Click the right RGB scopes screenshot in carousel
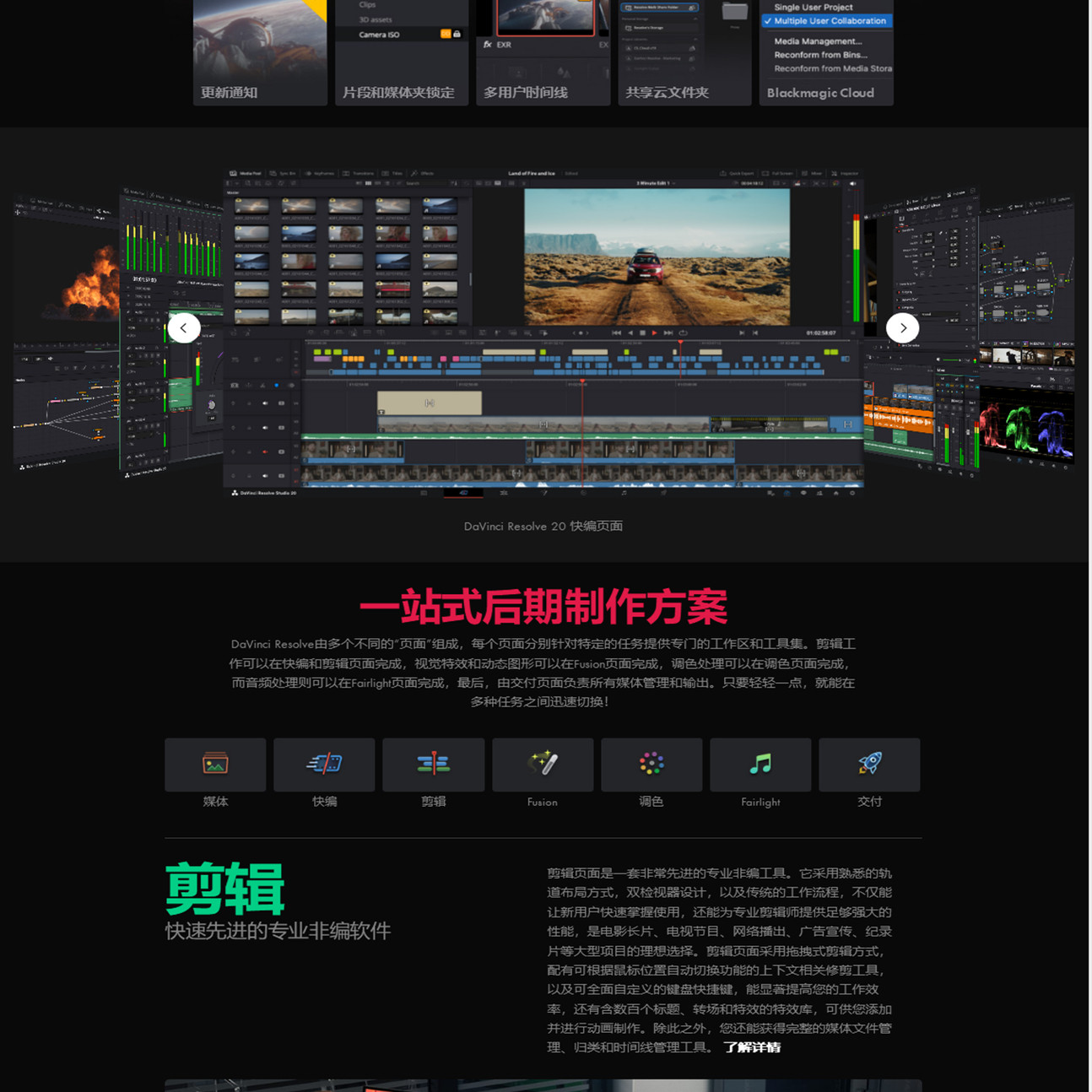 point(1026,333)
